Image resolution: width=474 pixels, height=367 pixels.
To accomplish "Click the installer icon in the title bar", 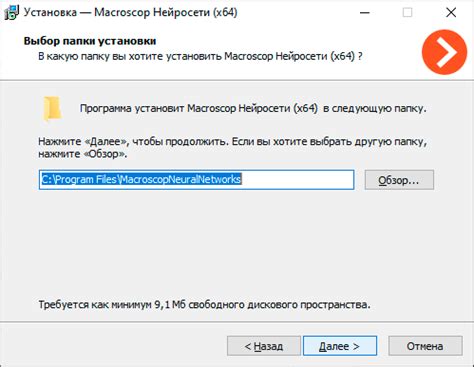I will coord(11,13).
